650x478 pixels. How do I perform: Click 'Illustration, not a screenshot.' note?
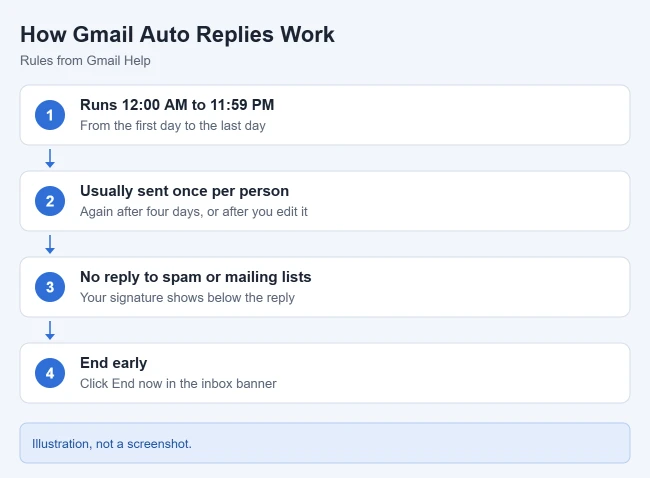click(x=112, y=444)
